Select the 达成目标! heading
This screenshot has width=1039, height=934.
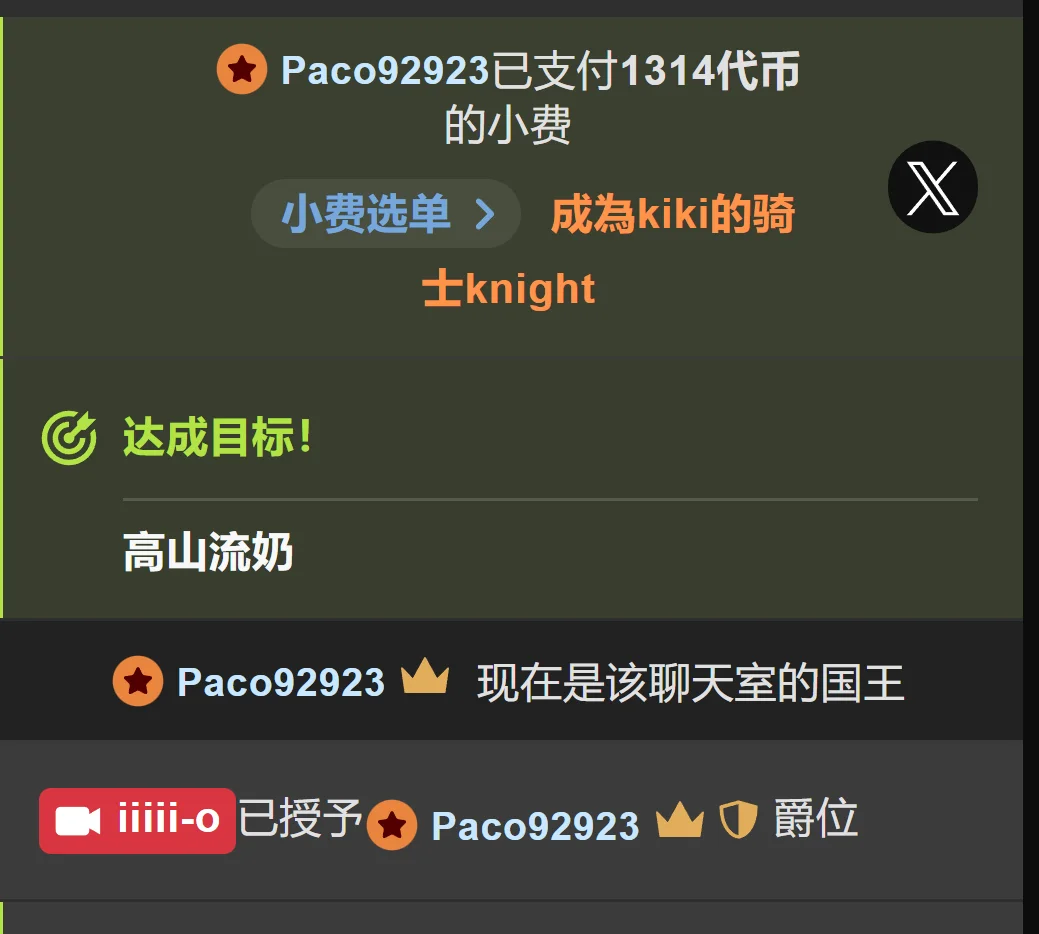point(217,437)
